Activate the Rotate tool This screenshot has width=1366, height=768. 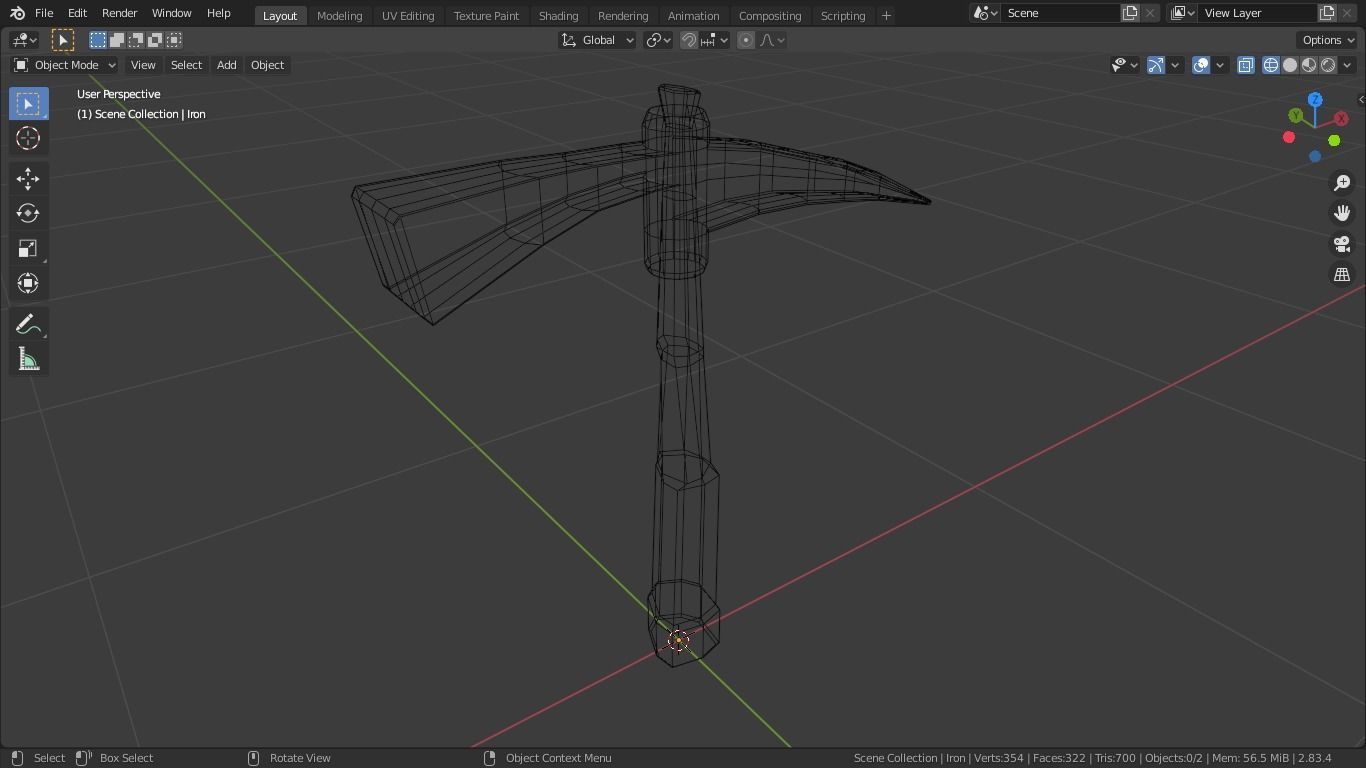28,213
